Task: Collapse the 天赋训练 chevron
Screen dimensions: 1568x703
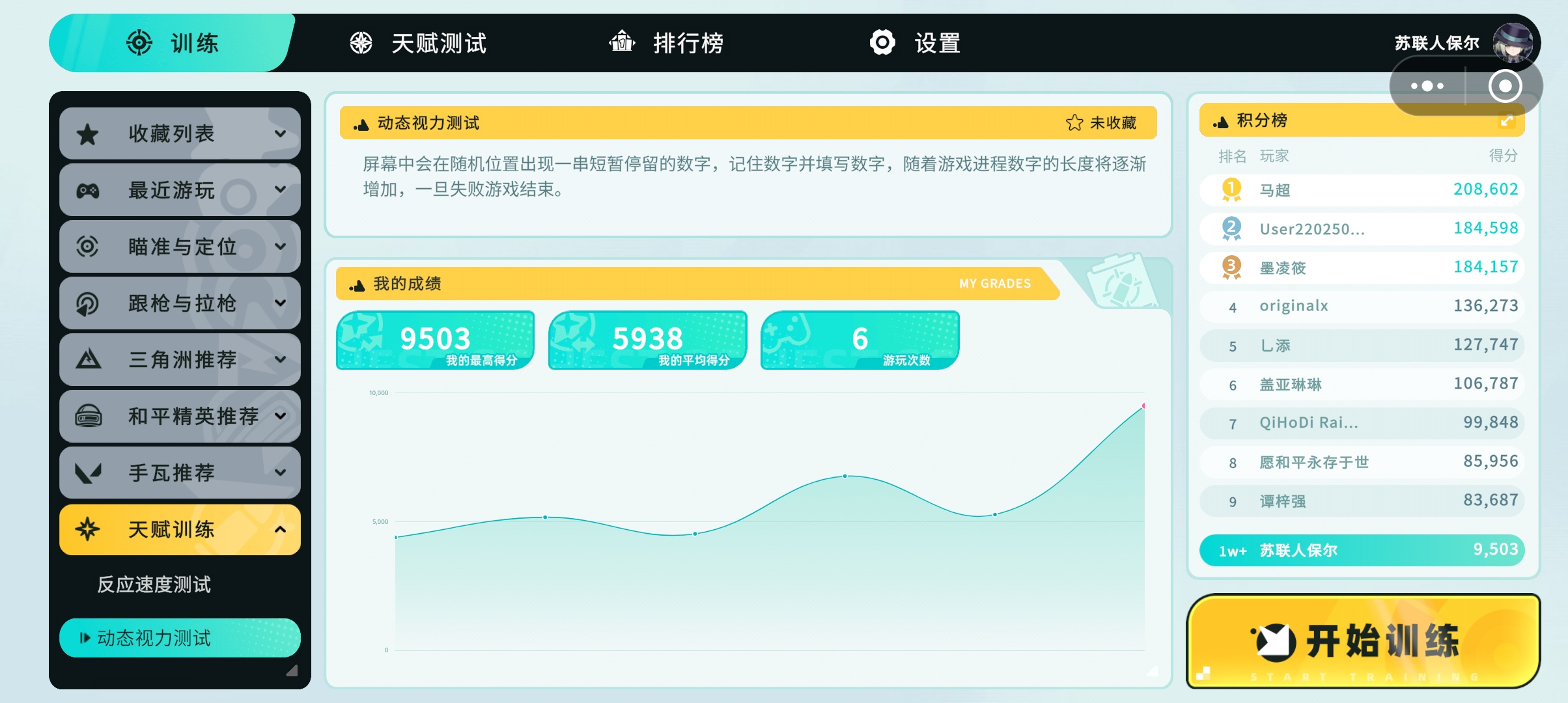Action: [281, 529]
